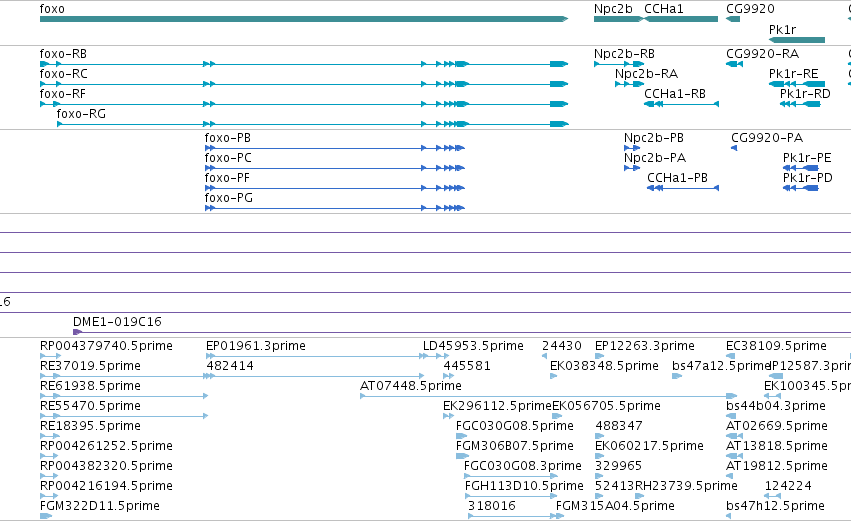The image size is (851, 521).
Task: Select EST FGC030G08.5prime
Action: [515, 427]
